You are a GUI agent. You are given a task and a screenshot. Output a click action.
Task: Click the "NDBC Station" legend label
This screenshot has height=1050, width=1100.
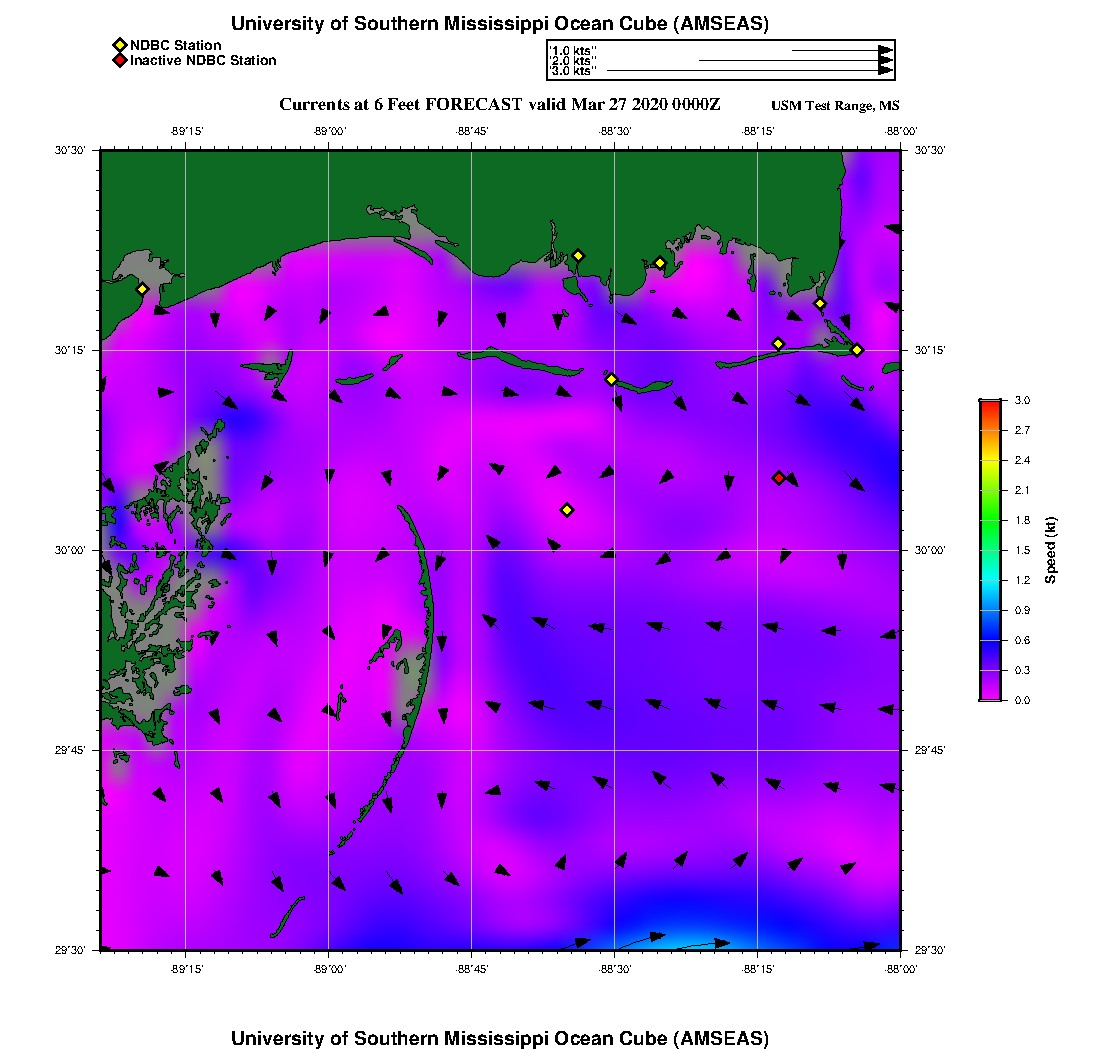pyautogui.click(x=176, y=45)
